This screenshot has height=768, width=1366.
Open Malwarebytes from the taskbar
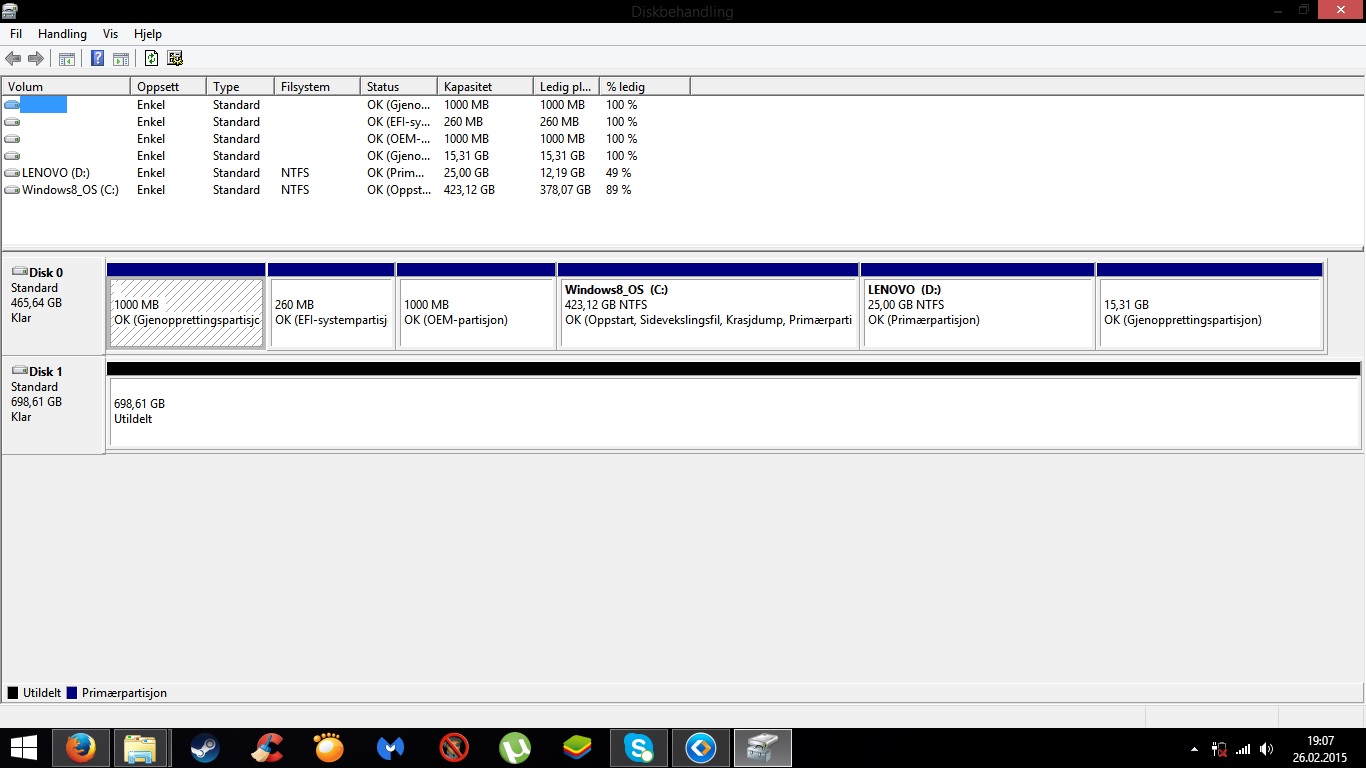pyautogui.click(x=391, y=747)
